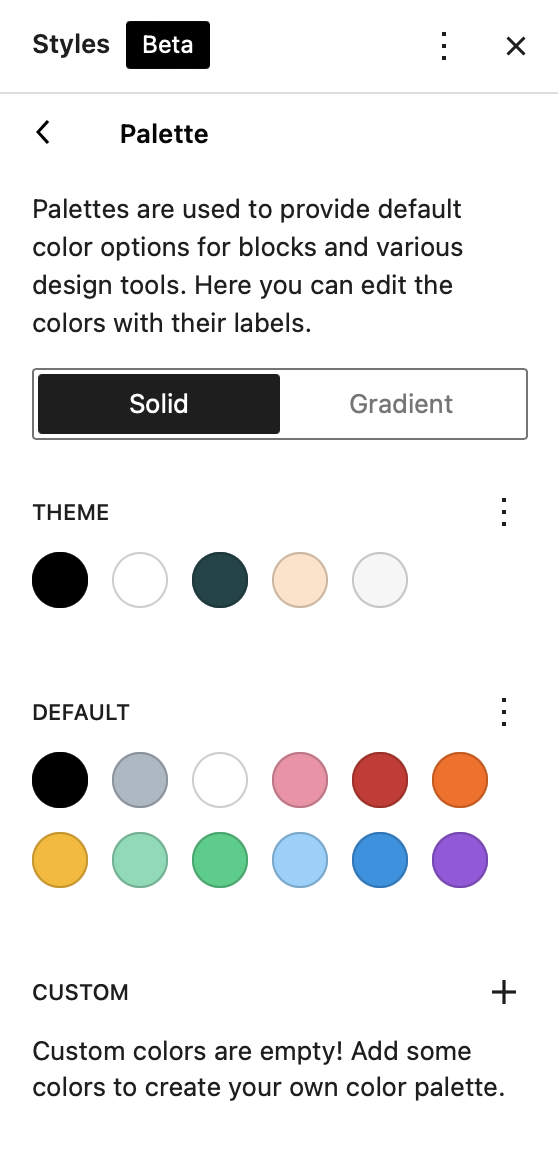Switch to Gradient colors
558x1160 pixels.
tap(401, 404)
